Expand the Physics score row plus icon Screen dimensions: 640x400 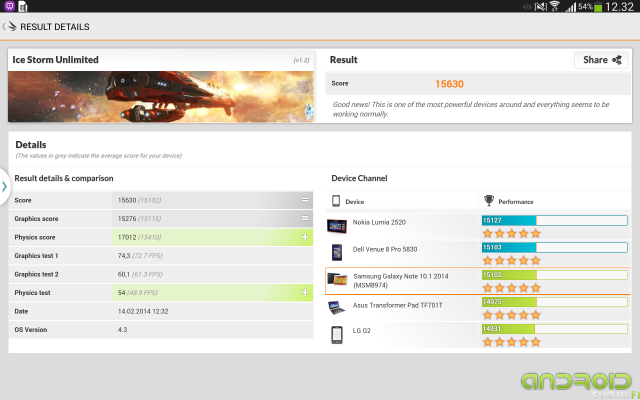pyautogui.click(x=305, y=237)
